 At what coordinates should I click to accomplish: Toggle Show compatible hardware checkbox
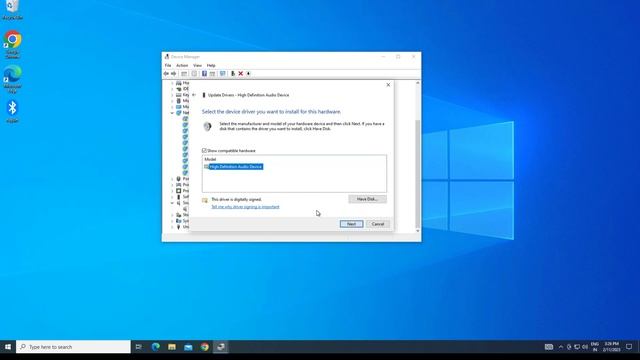click(x=204, y=151)
